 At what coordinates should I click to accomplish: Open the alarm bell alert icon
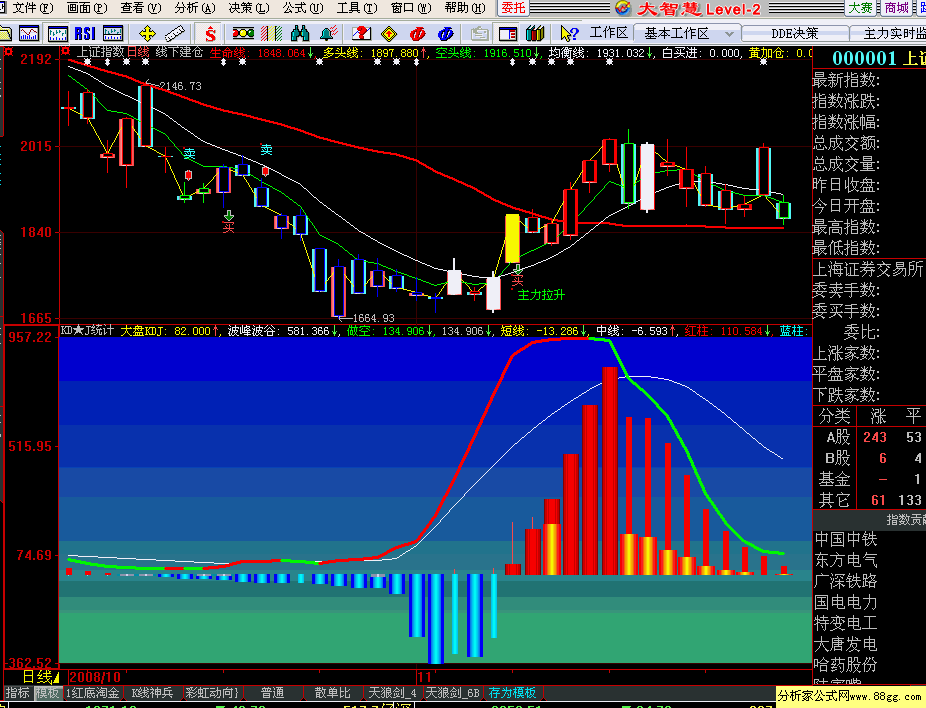coord(328,34)
